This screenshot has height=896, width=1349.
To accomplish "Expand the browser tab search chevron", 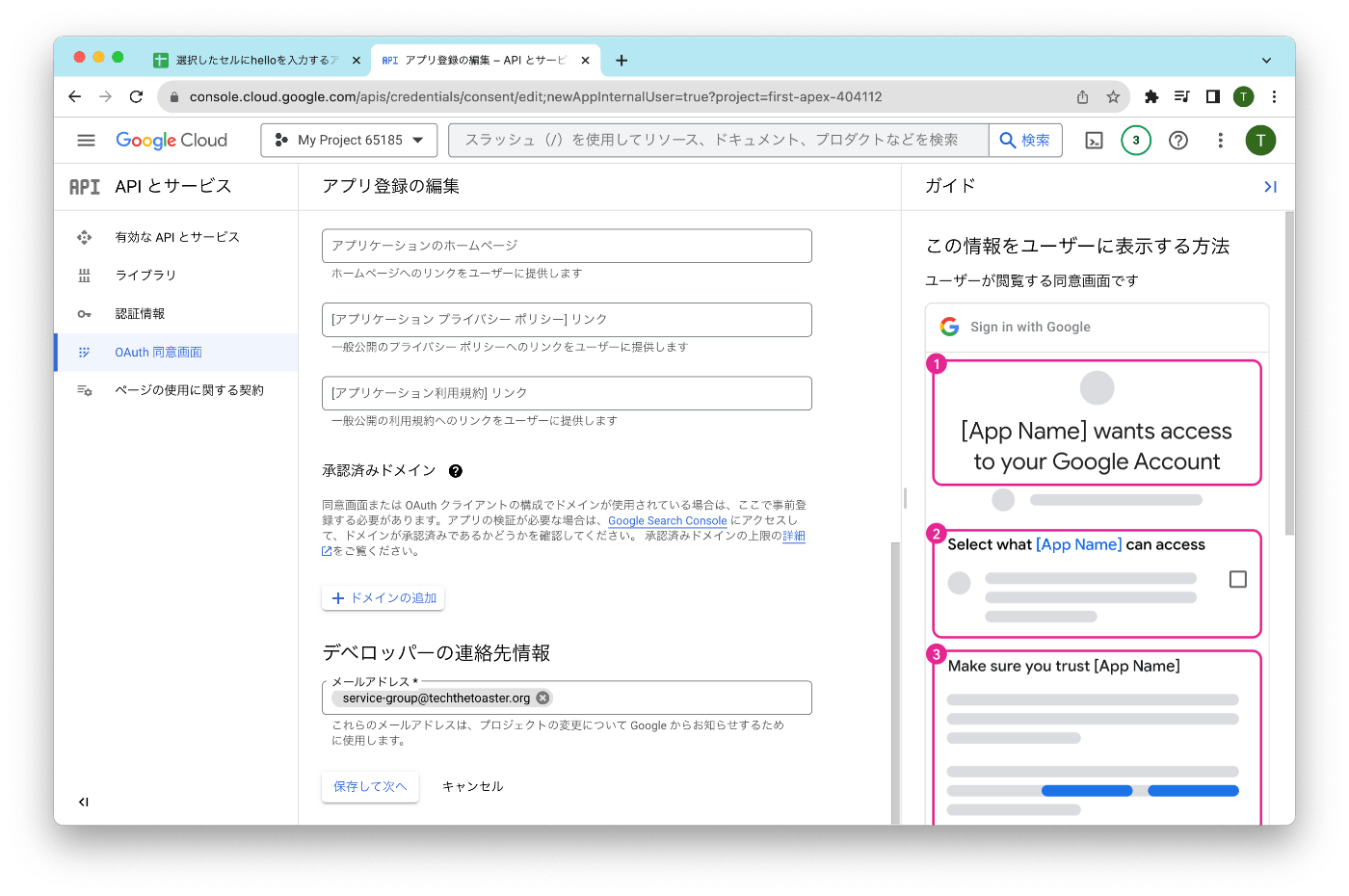I will pos(1266,60).
